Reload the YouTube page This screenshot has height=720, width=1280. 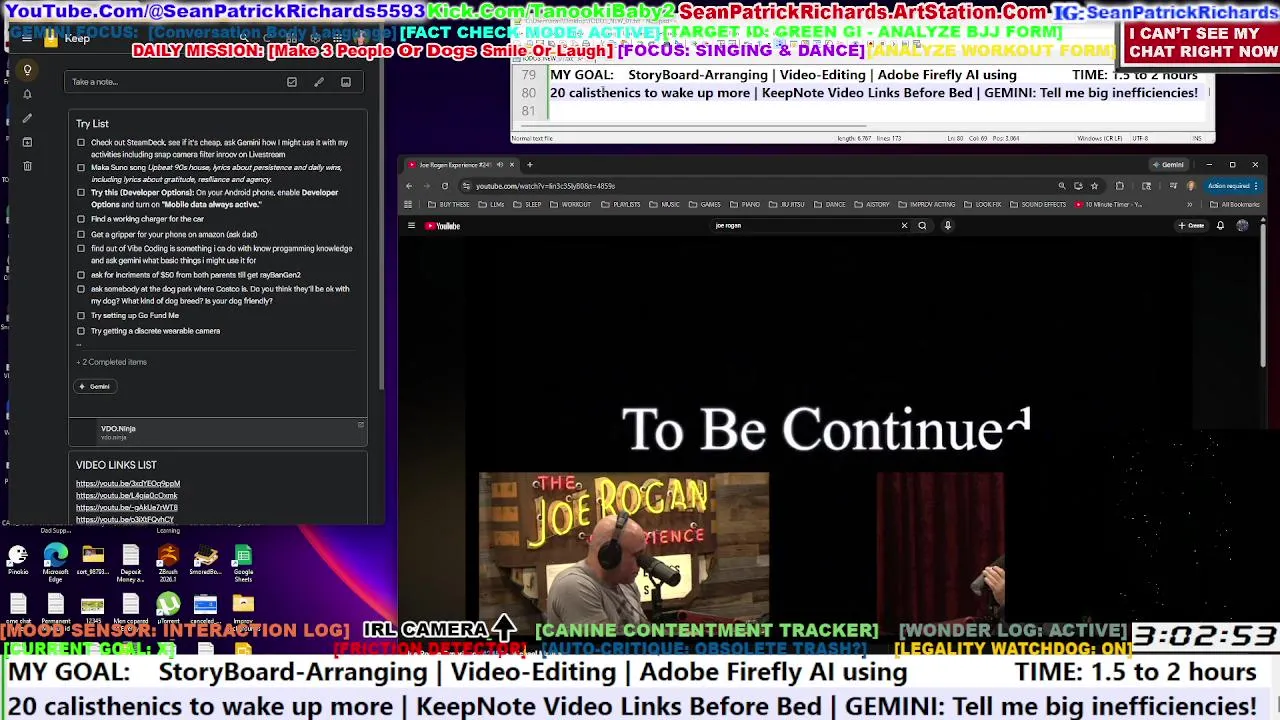point(445,186)
